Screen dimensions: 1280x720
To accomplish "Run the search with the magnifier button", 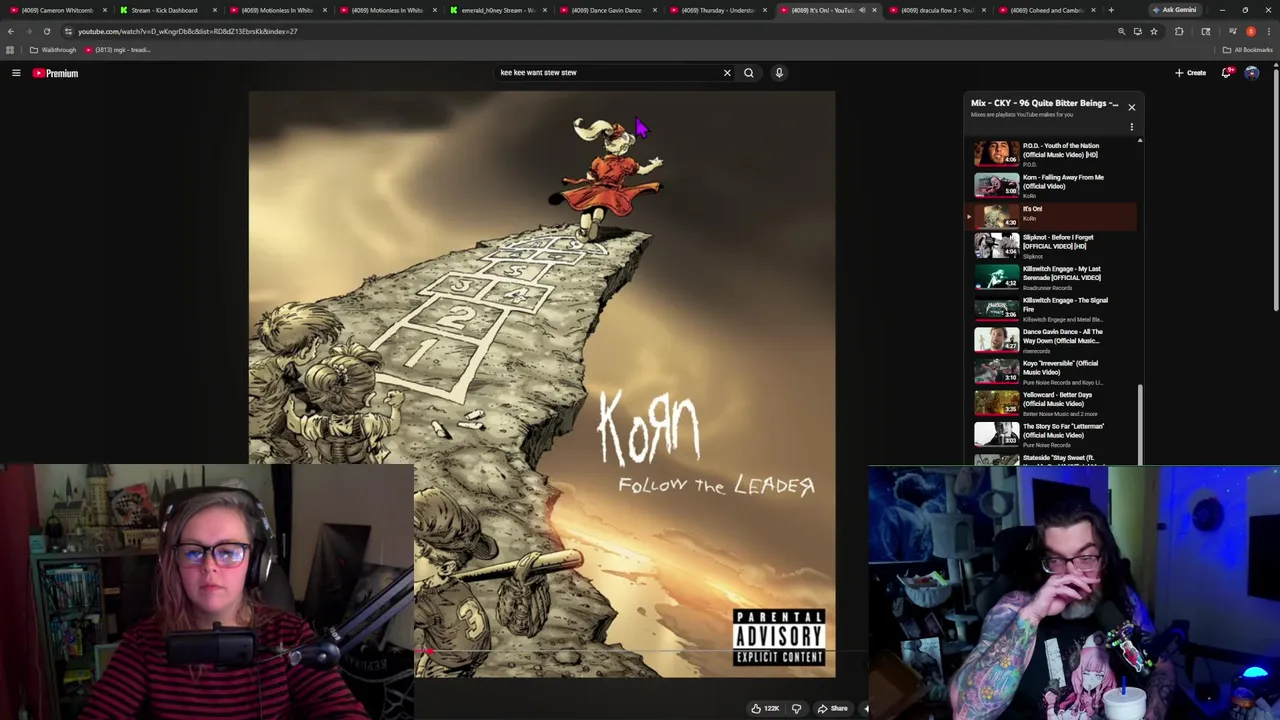I will tap(748, 73).
